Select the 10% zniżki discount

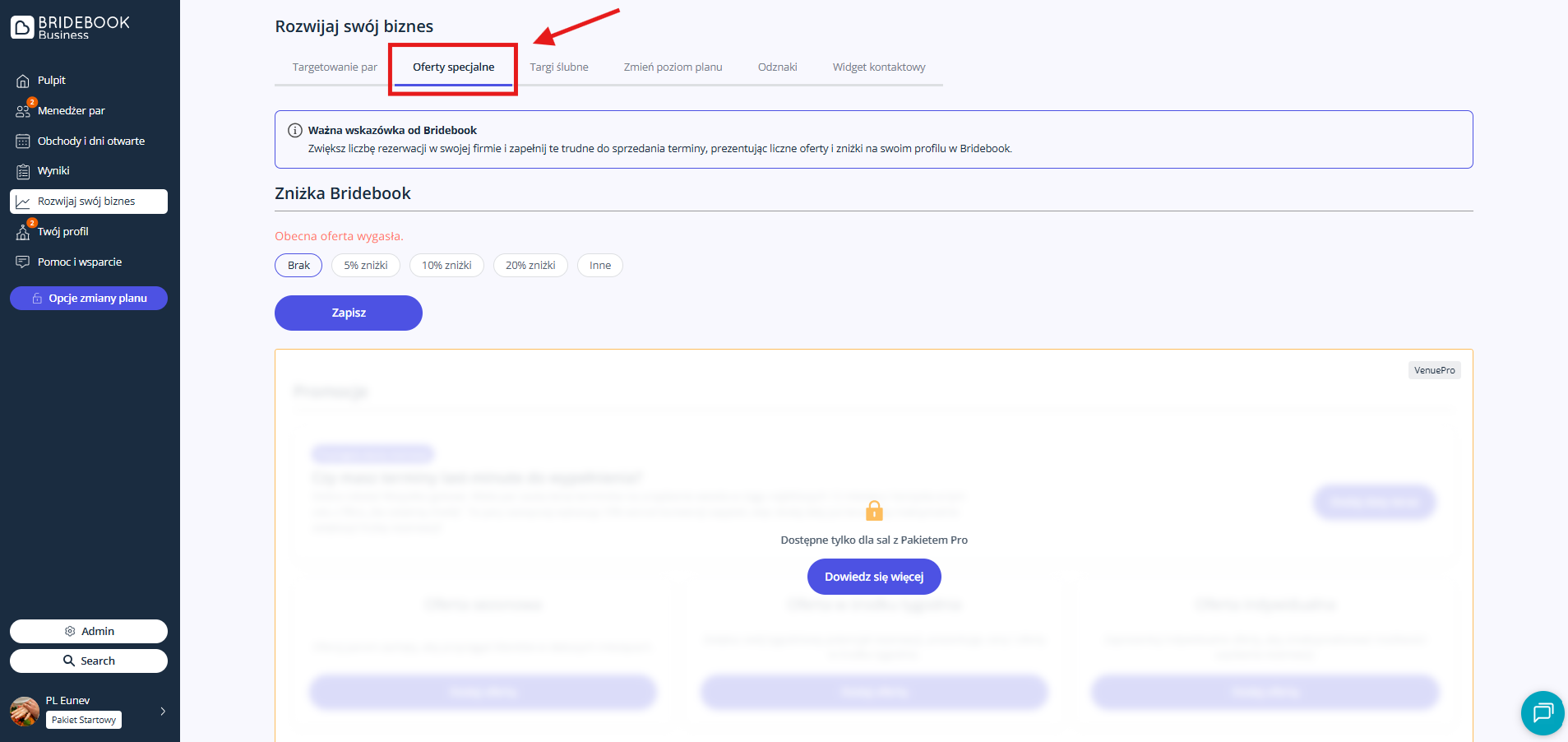(x=446, y=266)
